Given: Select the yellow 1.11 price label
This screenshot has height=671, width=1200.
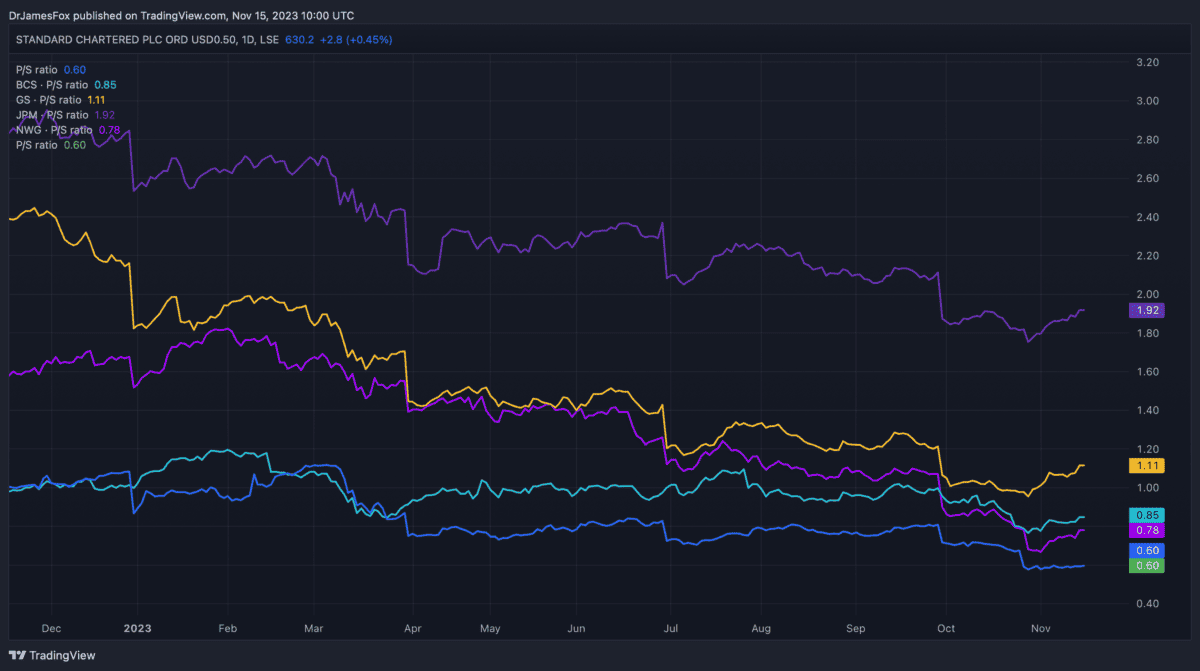Looking at the screenshot, I should click(1147, 466).
